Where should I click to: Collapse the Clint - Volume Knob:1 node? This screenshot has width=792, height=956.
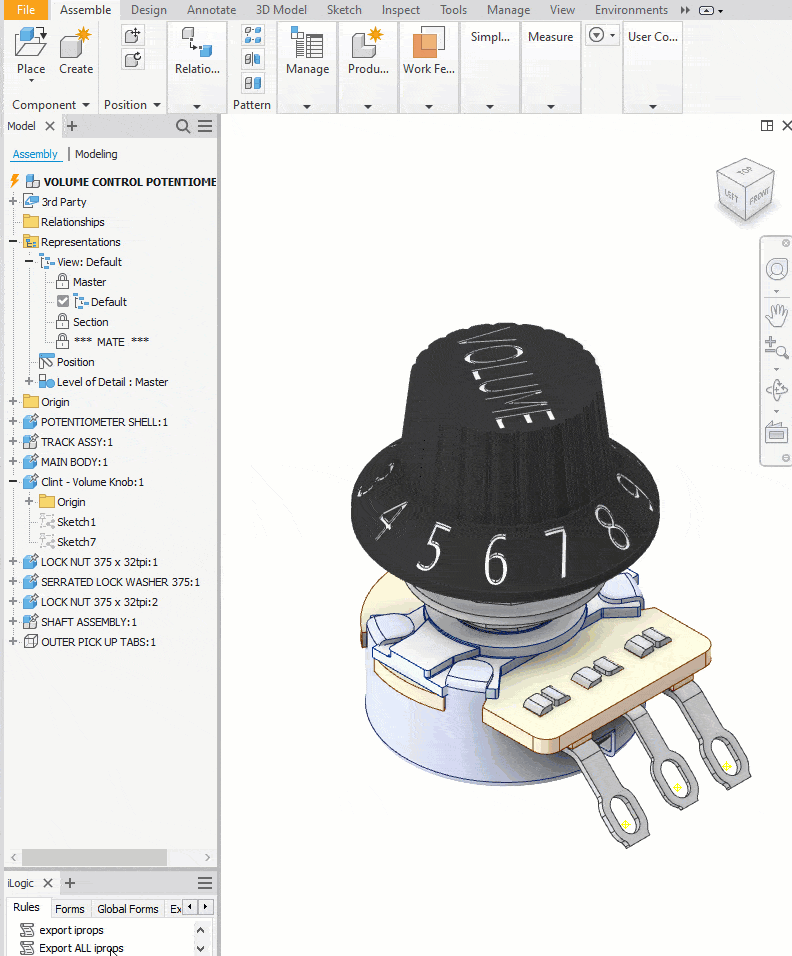(x=14, y=482)
